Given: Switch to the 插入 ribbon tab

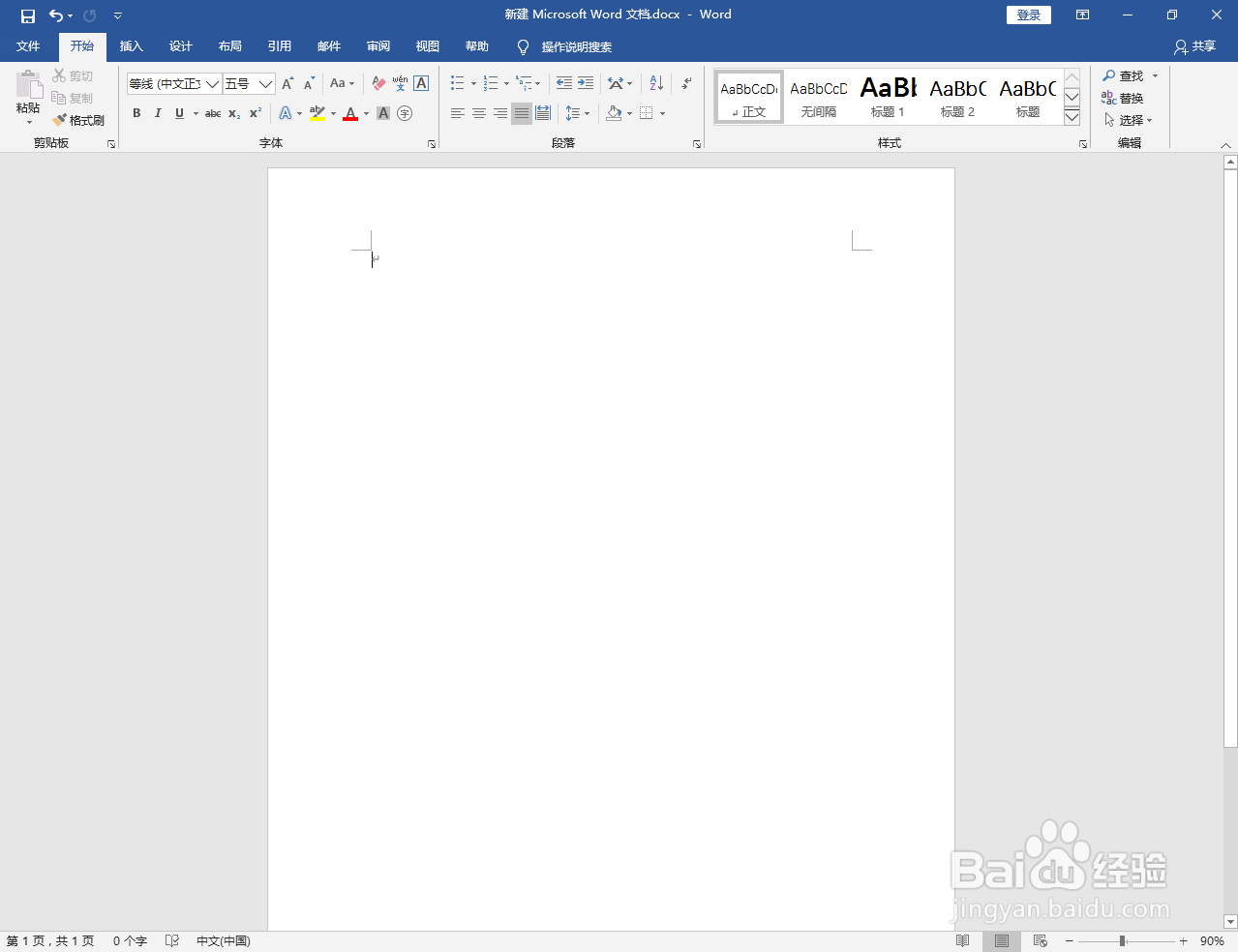Looking at the screenshot, I should (x=131, y=45).
